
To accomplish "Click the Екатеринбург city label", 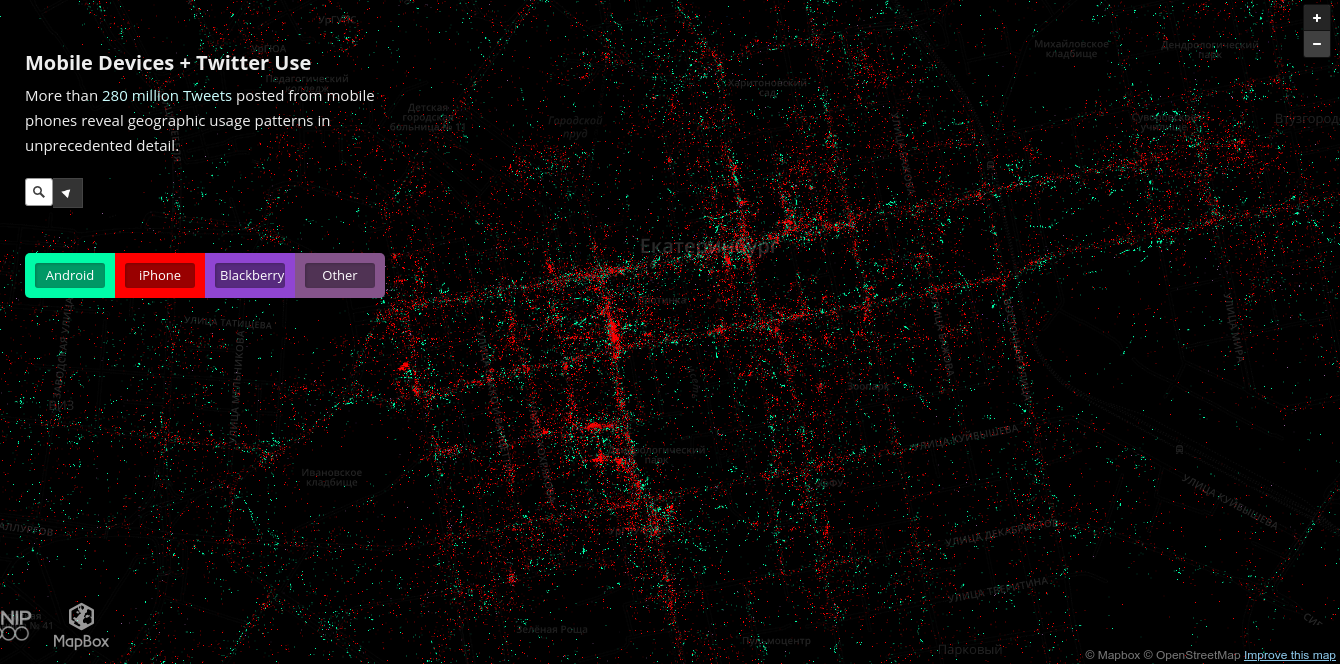I will [708, 246].
